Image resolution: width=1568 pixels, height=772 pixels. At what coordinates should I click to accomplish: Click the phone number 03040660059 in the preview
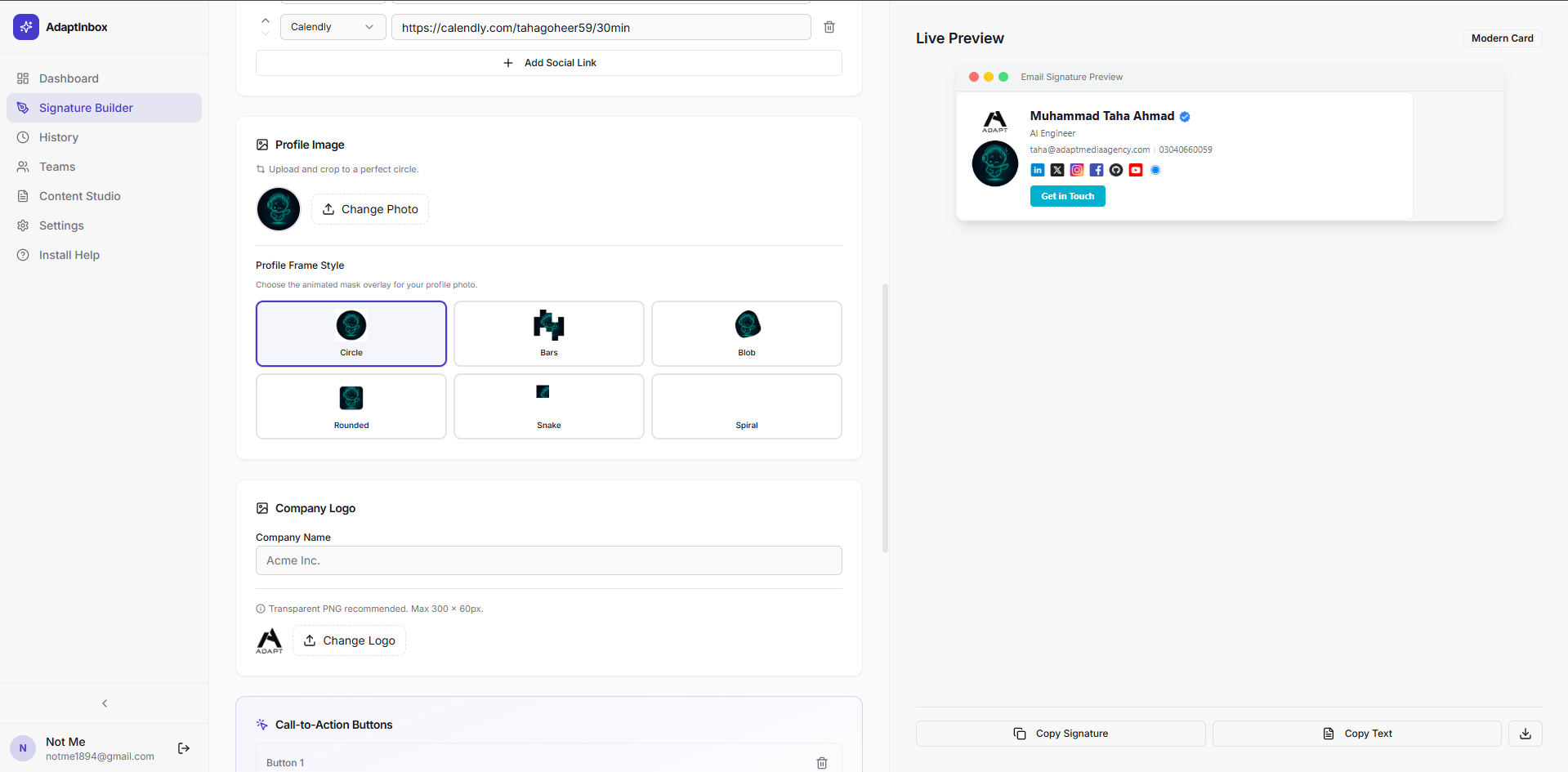(1186, 149)
